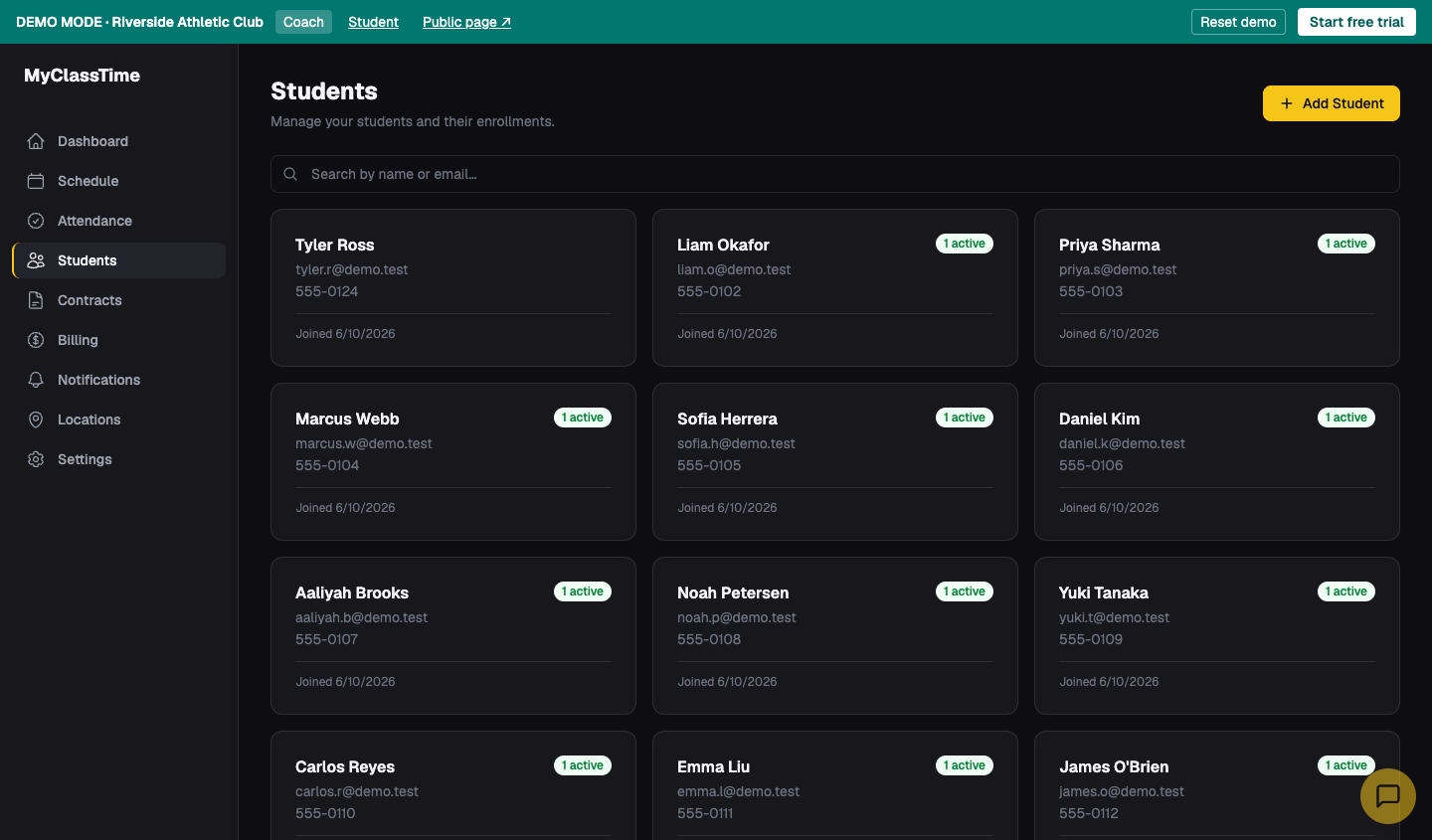Open the Locations pin icon
Image resolution: width=1432 pixels, height=840 pixels.
[x=36, y=420]
